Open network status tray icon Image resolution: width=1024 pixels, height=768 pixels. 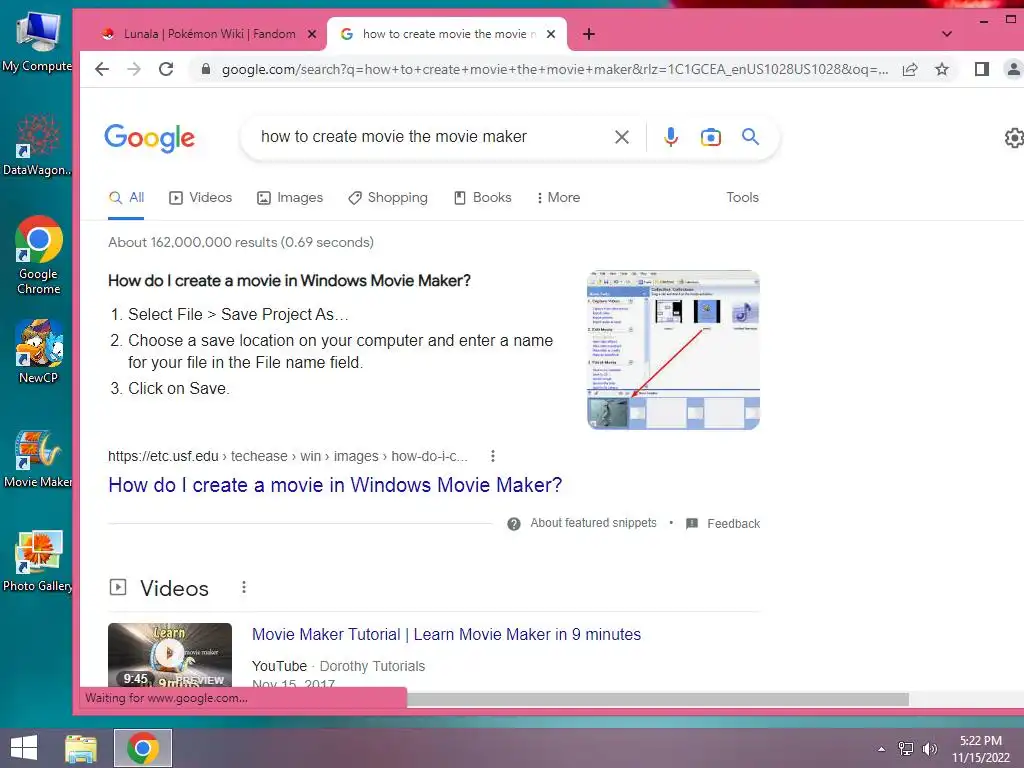point(906,749)
